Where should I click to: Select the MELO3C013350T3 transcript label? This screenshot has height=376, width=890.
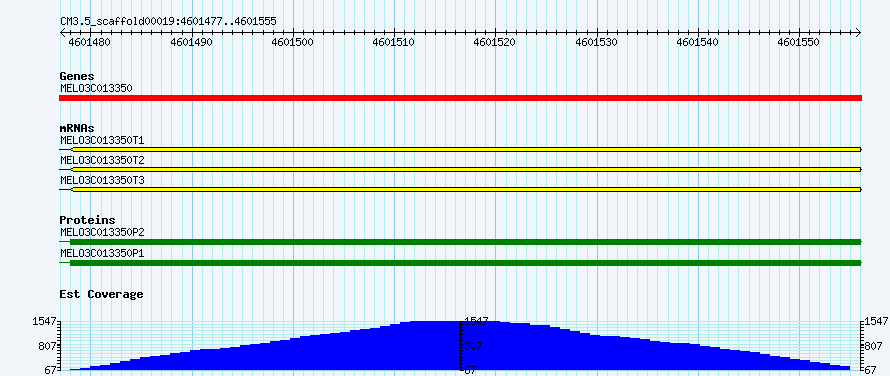coord(102,181)
